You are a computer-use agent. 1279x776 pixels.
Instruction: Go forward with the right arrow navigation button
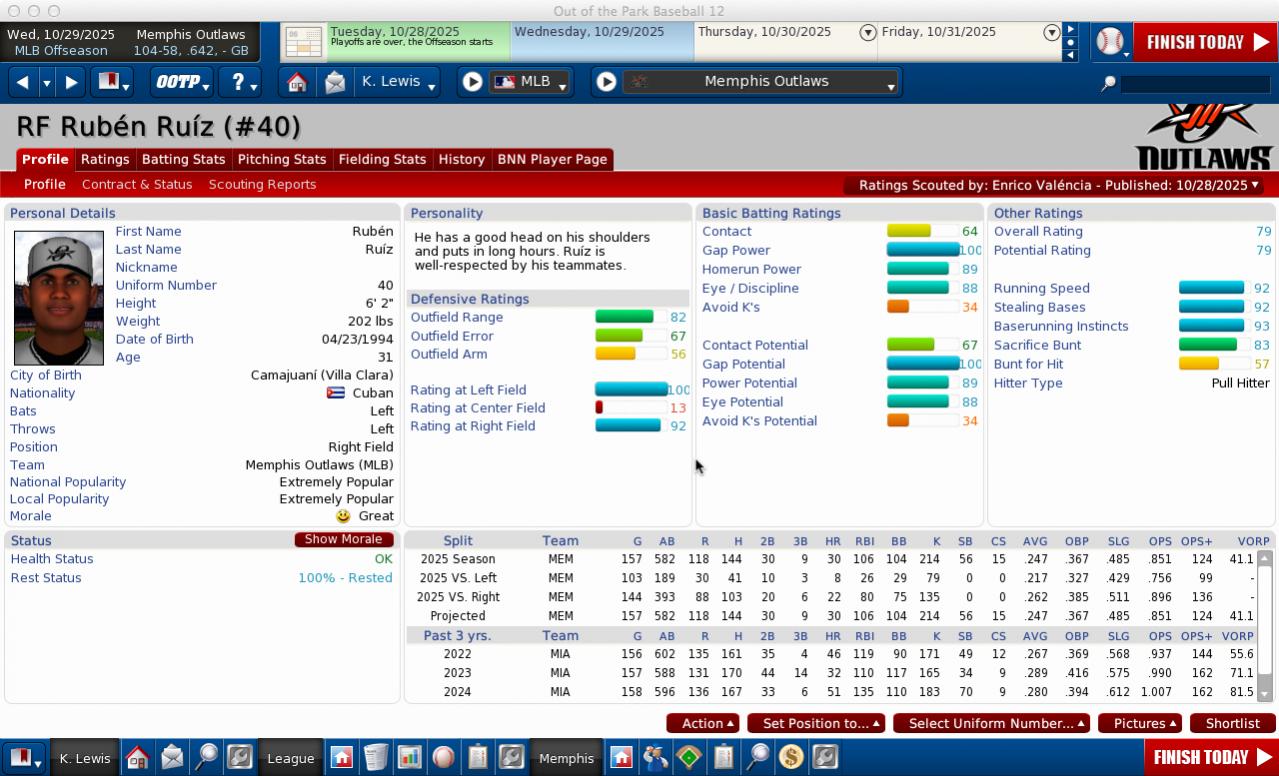[x=71, y=82]
